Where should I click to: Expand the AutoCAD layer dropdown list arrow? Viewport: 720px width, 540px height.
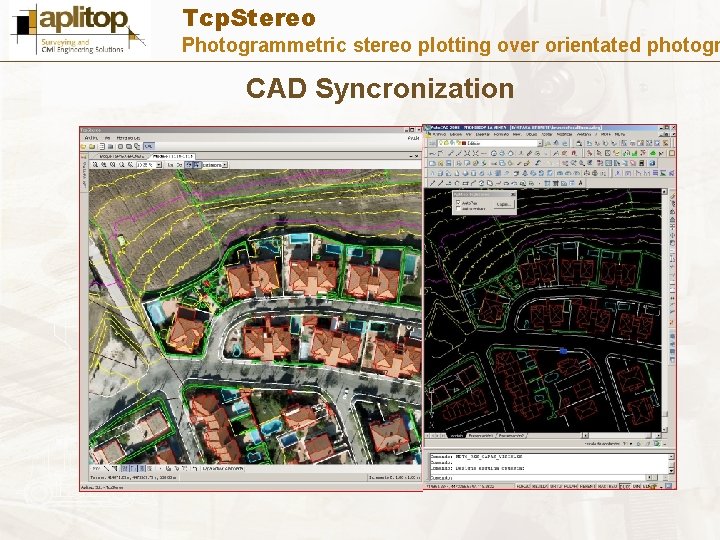(540, 144)
